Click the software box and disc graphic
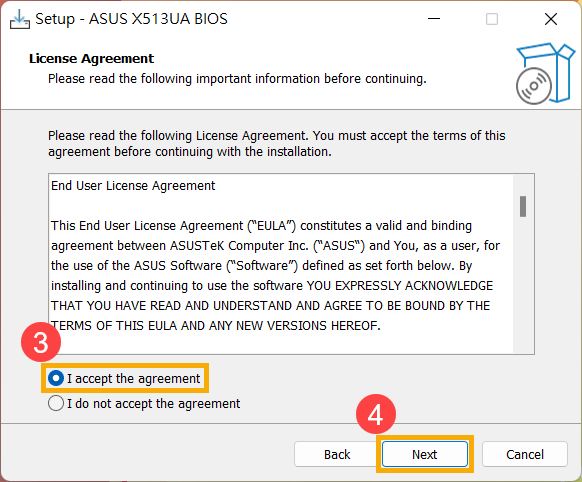582x482 pixels. (x=545, y=73)
